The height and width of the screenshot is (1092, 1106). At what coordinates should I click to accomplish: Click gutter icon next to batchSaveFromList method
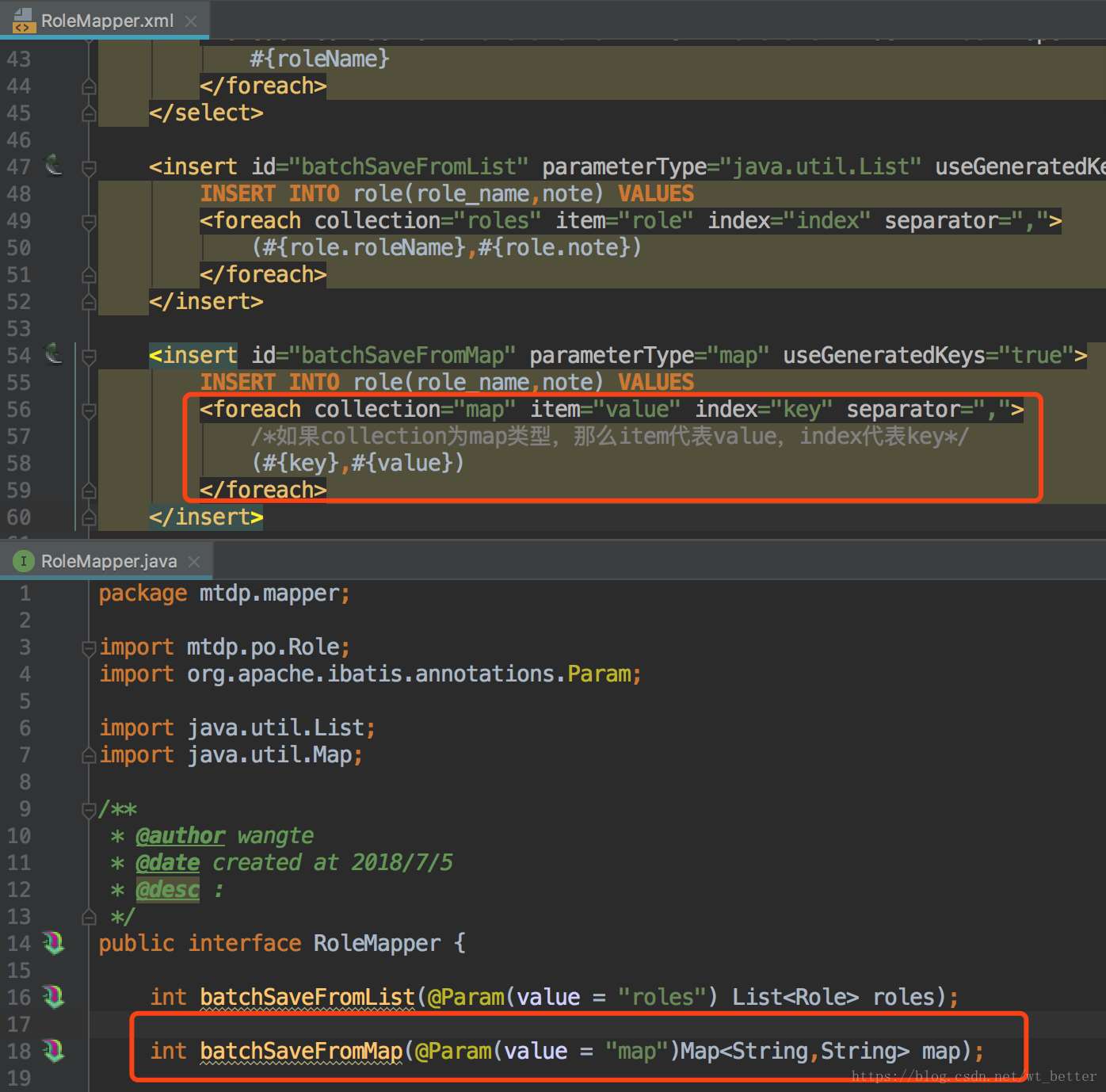[53, 997]
